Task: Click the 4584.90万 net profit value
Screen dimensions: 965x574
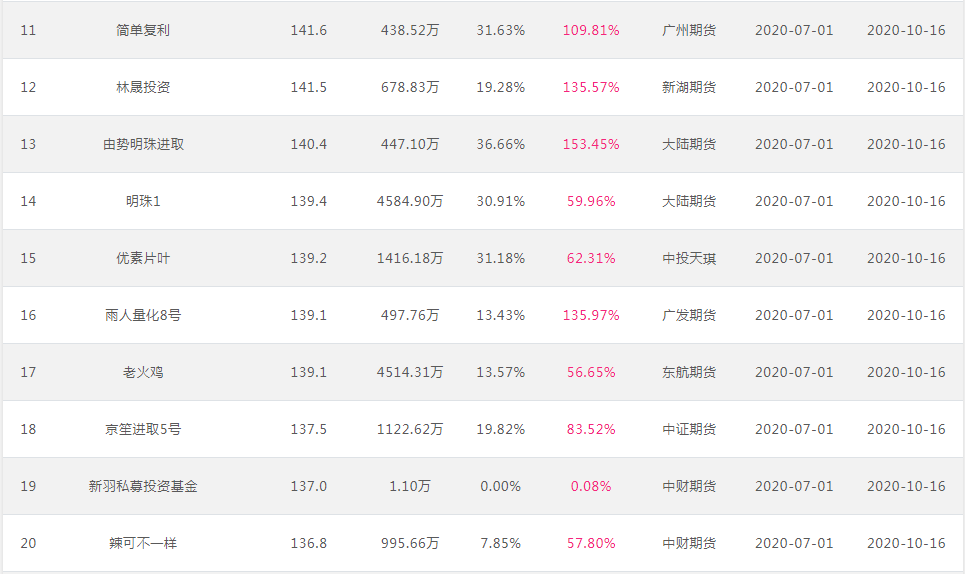Action: pyautogui.click(x=410, y=201)
